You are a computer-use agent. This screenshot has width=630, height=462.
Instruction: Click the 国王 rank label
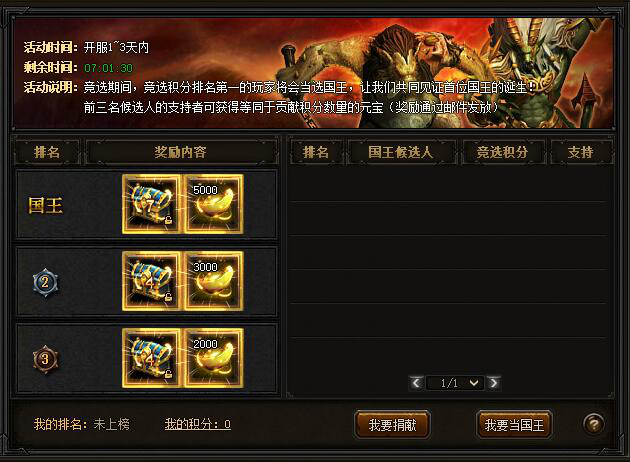(x=45, y=205)
